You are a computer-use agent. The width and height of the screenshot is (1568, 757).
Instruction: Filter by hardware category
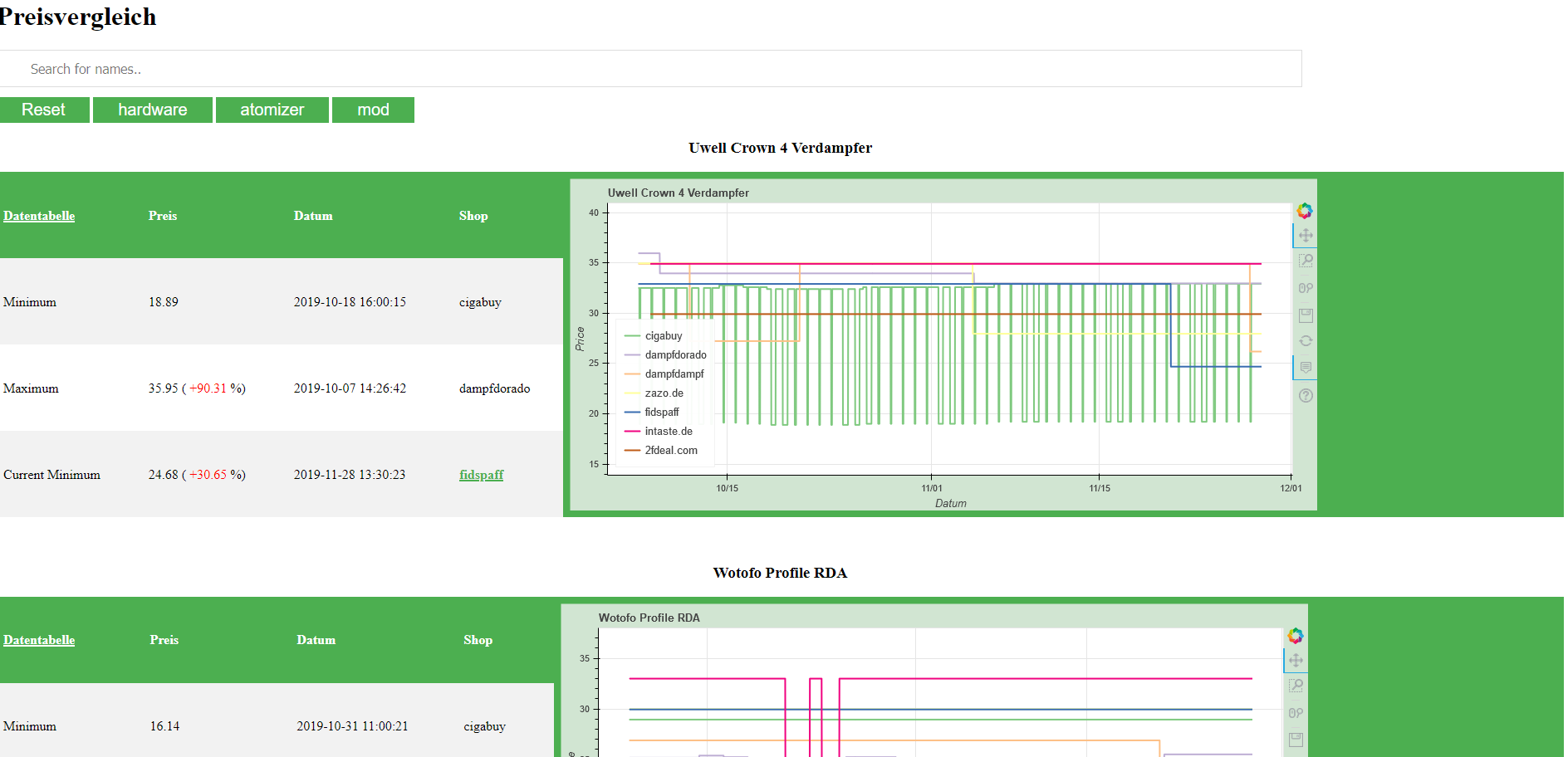click(x=153, y=110)
